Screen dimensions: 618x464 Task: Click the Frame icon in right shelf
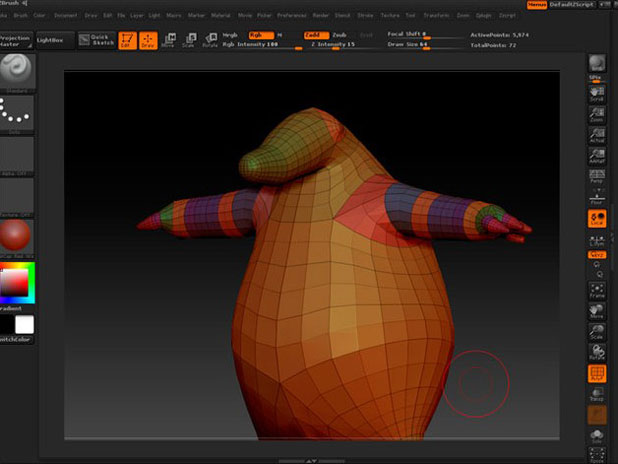[597, 289]
